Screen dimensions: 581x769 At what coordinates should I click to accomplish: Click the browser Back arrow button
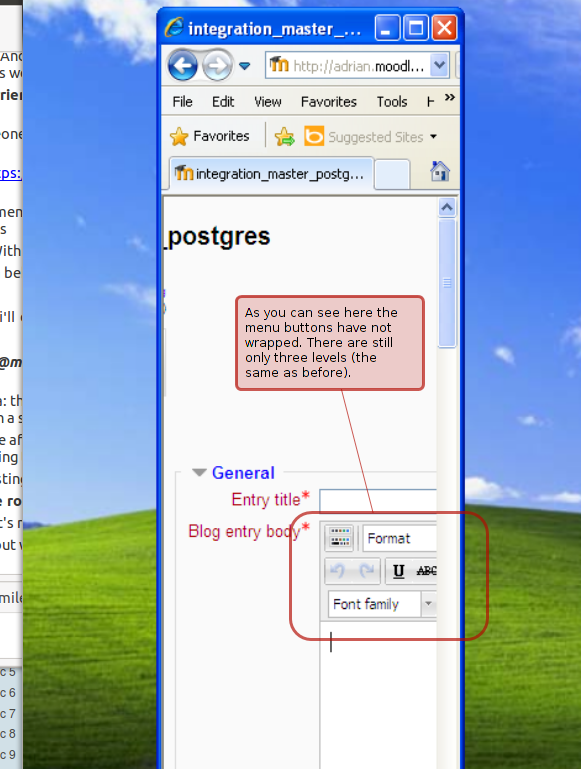click(182, 65)
